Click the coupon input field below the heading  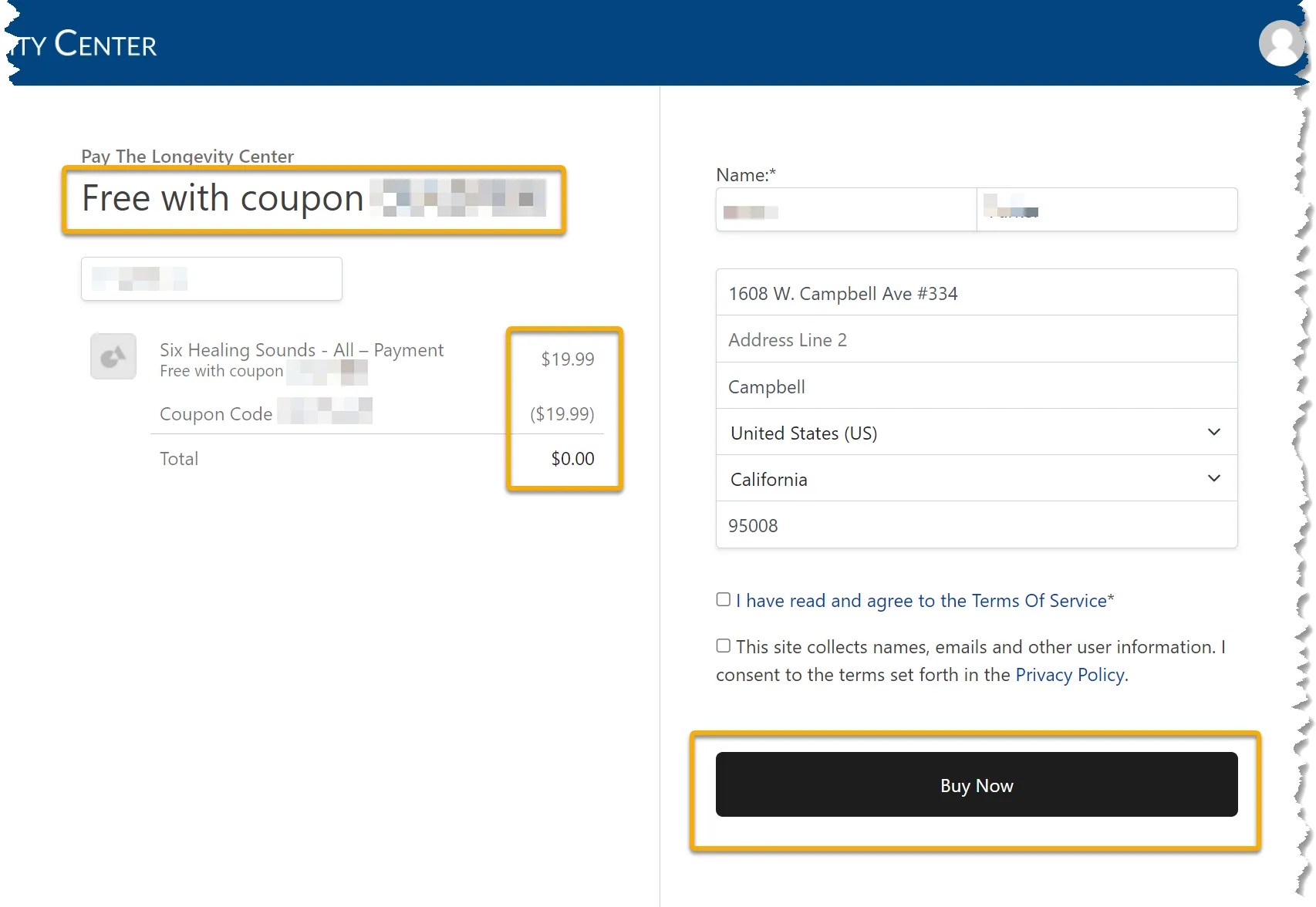[x=211, y=278]
